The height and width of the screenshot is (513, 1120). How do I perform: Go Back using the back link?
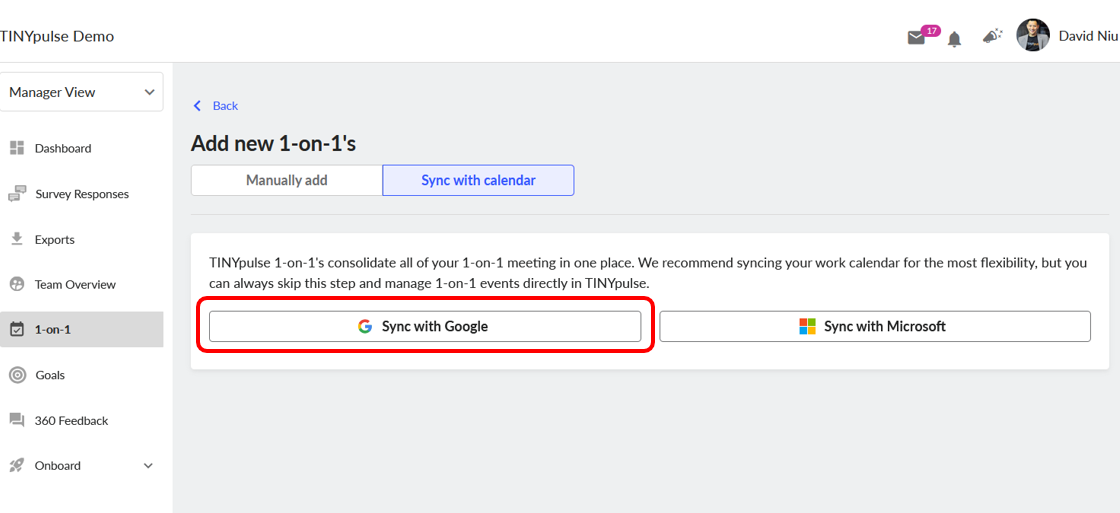[216, 106]
